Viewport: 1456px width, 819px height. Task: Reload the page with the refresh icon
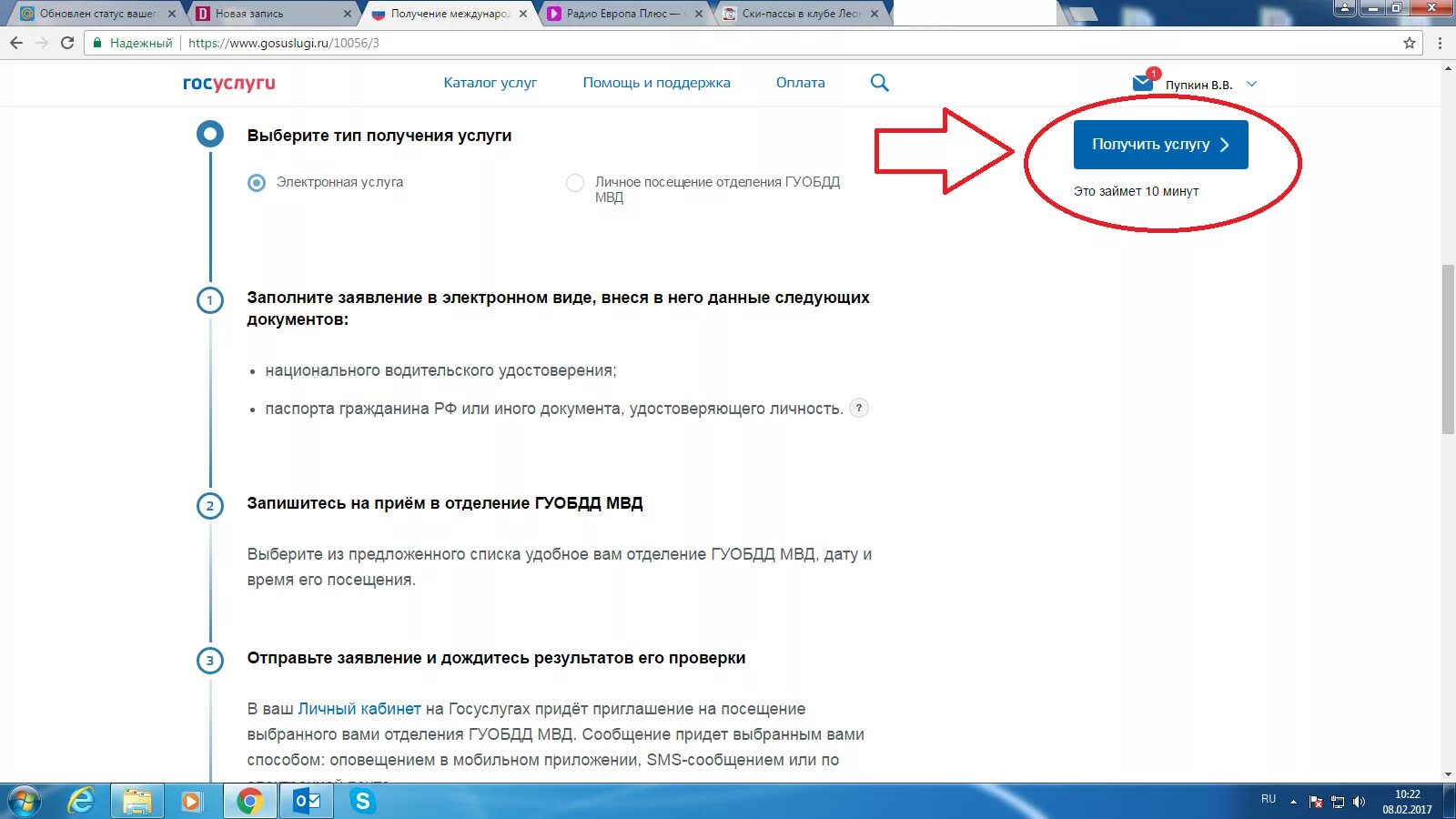(x=67, y=43)
